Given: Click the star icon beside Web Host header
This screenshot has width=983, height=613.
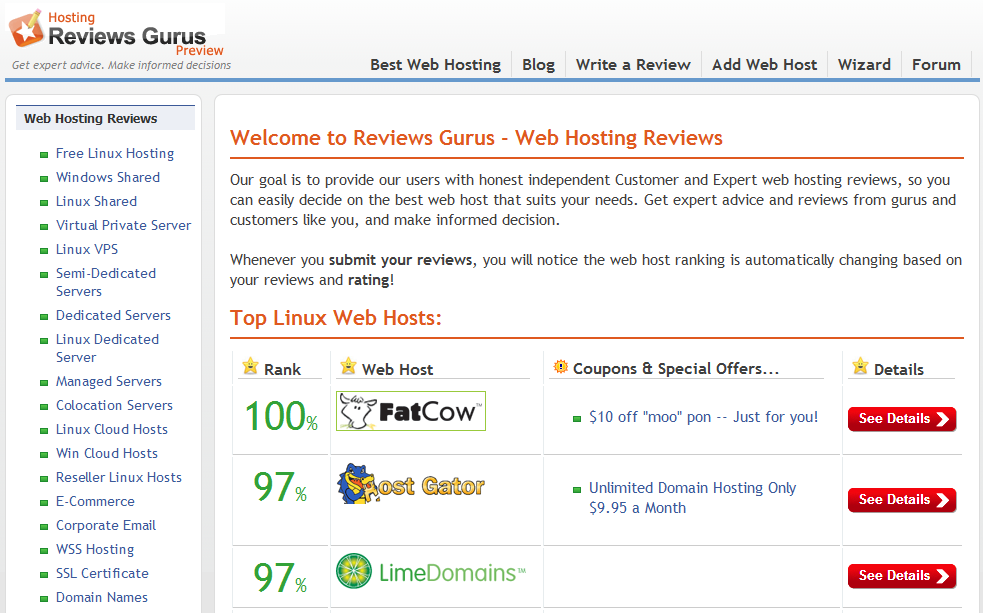Looking at the screenshot, I should [x=348, y=367].
